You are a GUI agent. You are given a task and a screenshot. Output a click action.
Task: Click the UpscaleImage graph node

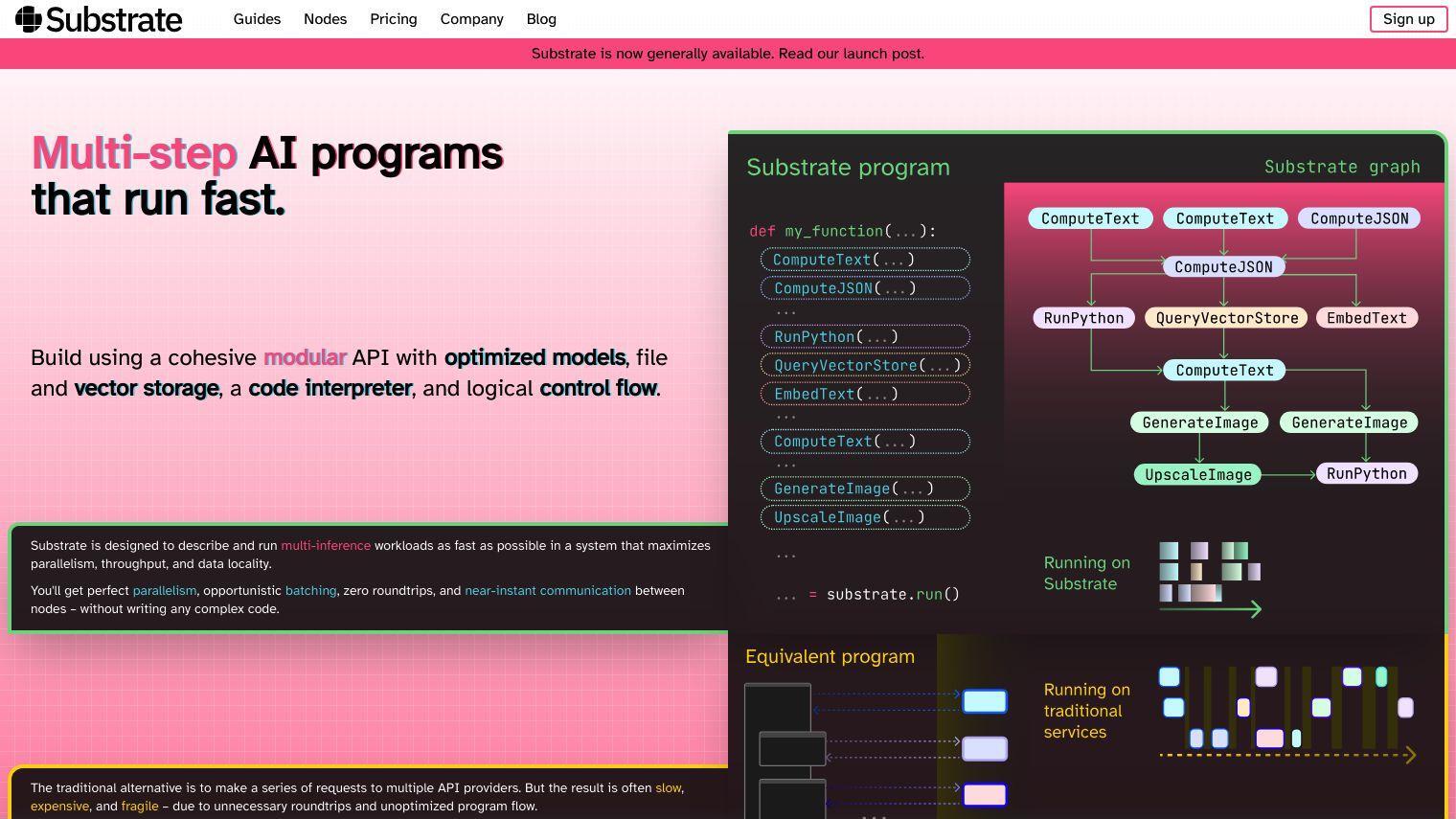(1198, 474)
